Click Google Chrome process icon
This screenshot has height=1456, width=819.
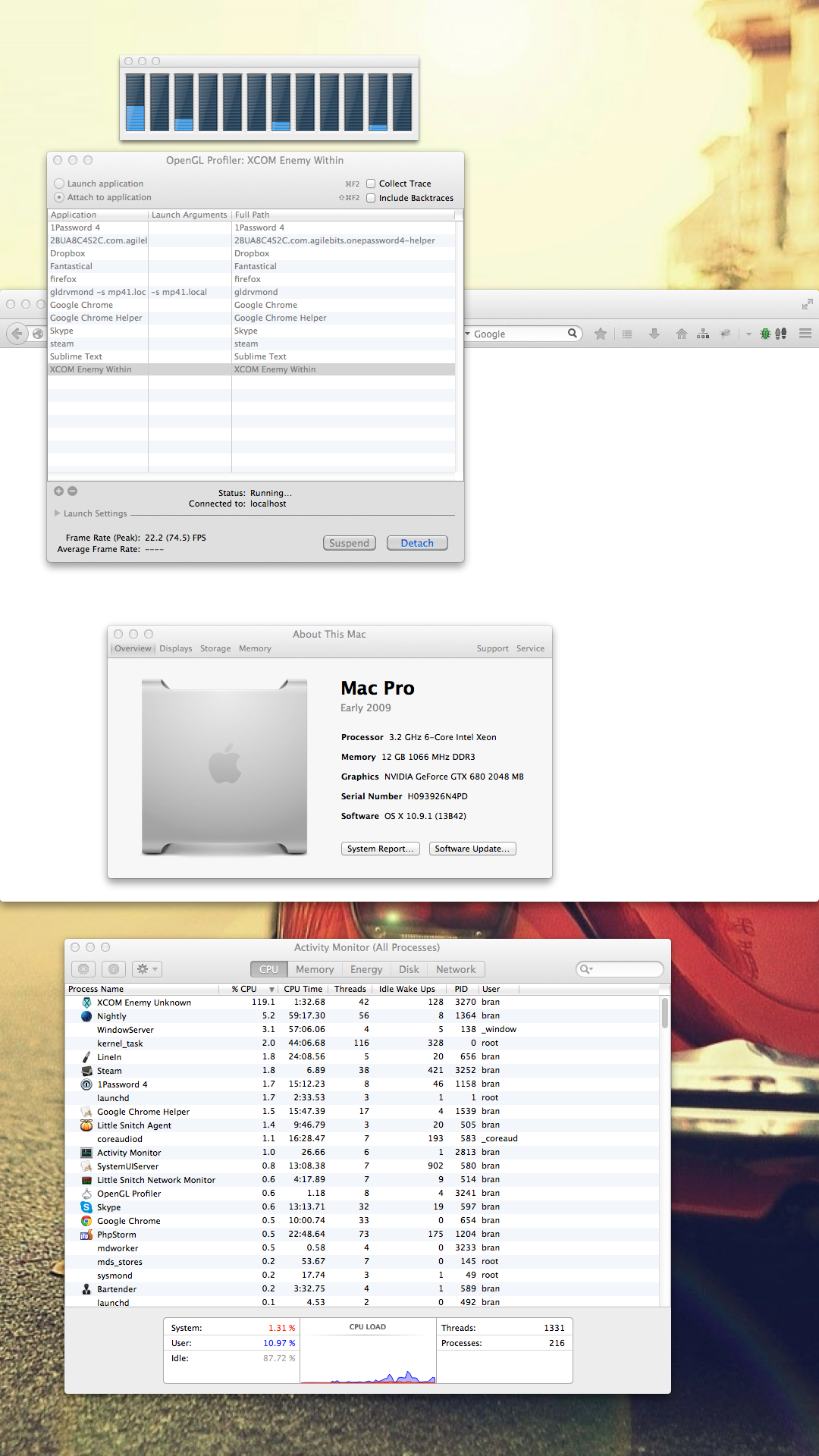86,1221
